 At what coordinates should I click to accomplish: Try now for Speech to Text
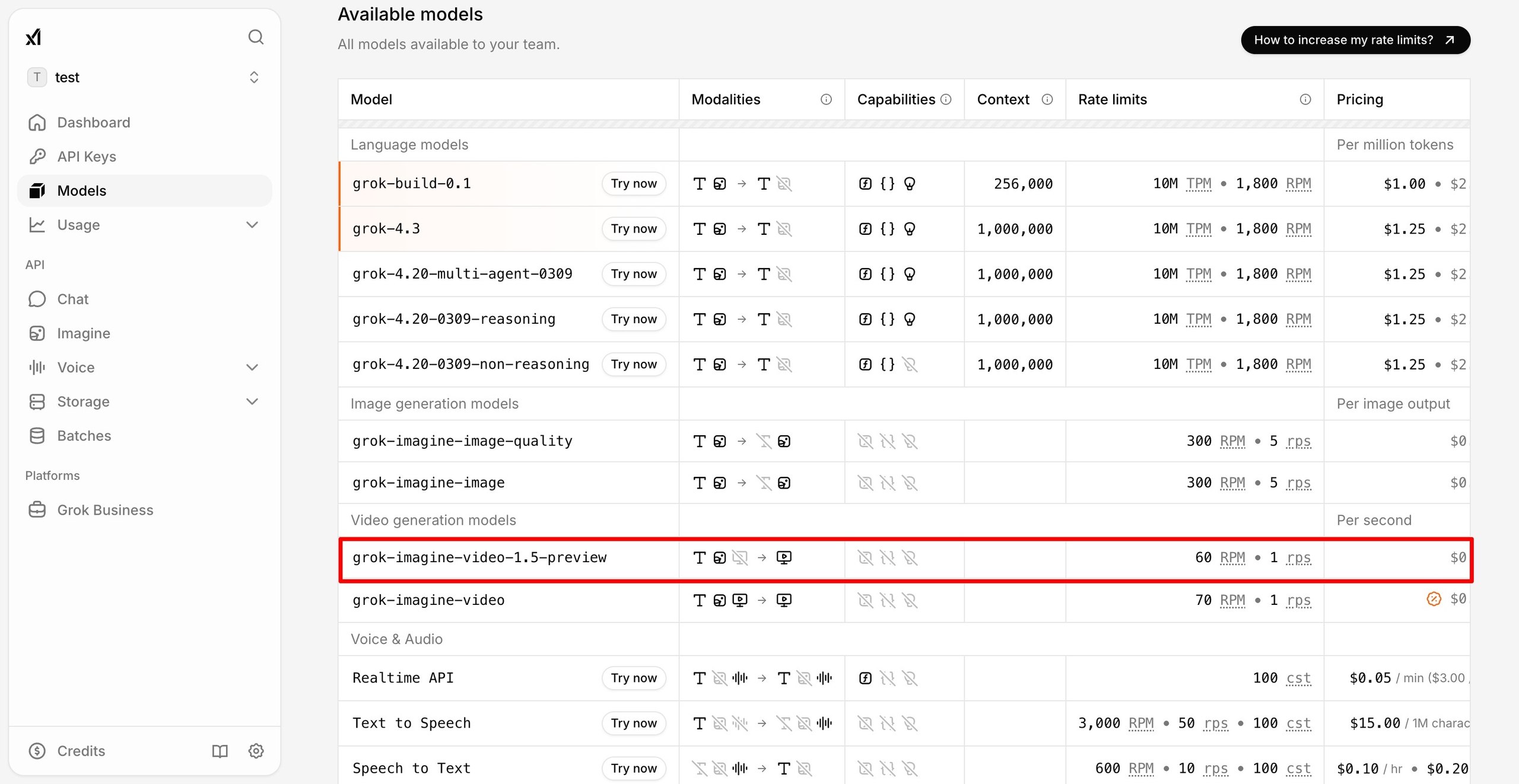634,768
